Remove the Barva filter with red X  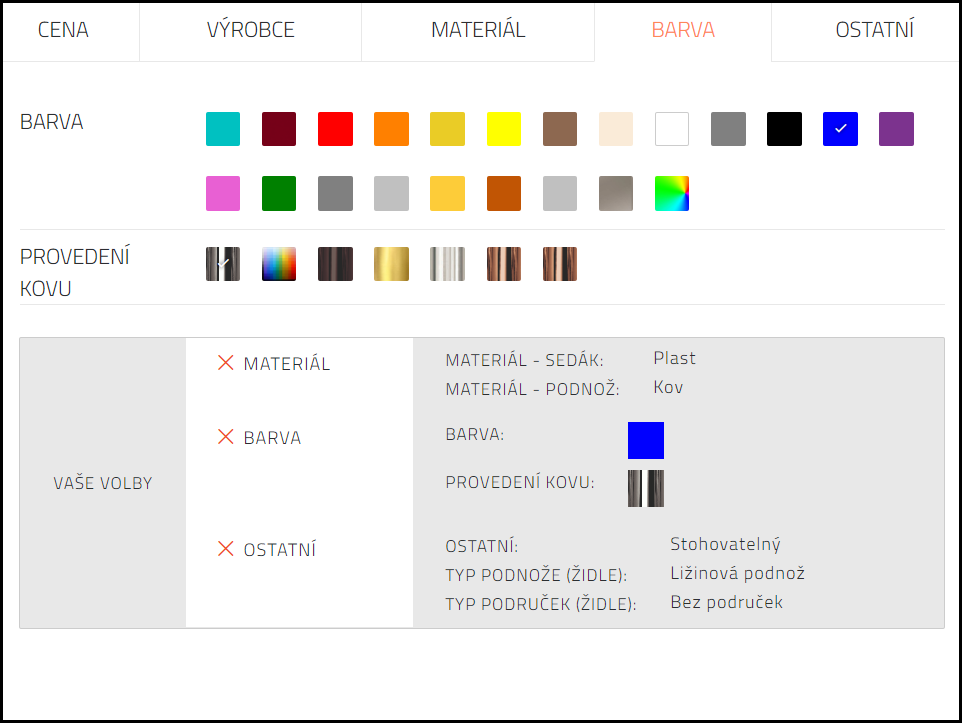tap(226, 437)
